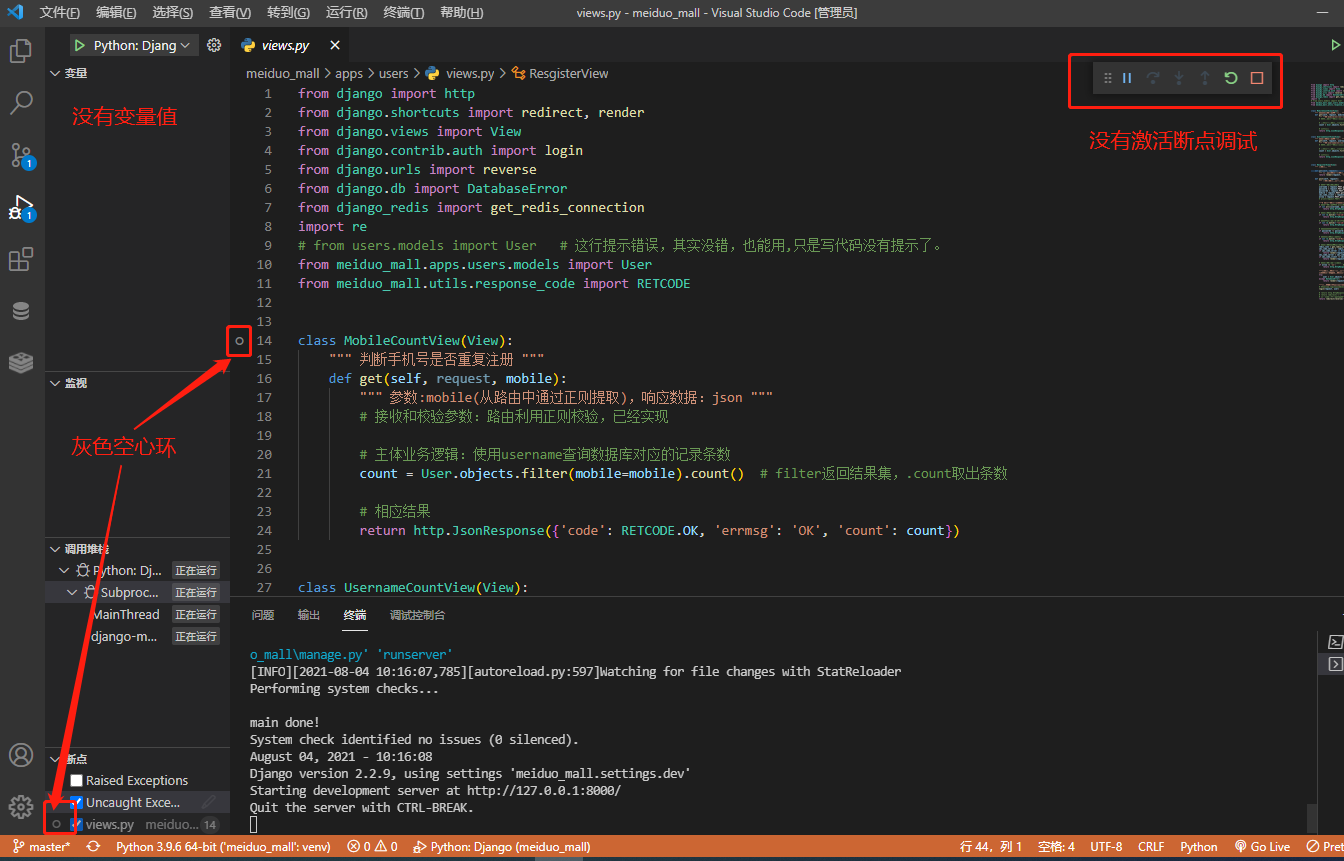
Task: Select the MainThread call stack row
Action: 137,614
